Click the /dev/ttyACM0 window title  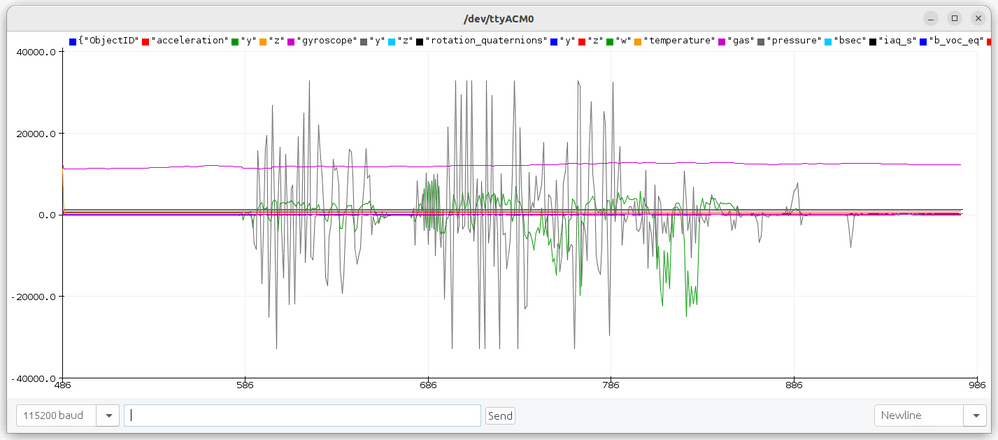pos(498,18)
